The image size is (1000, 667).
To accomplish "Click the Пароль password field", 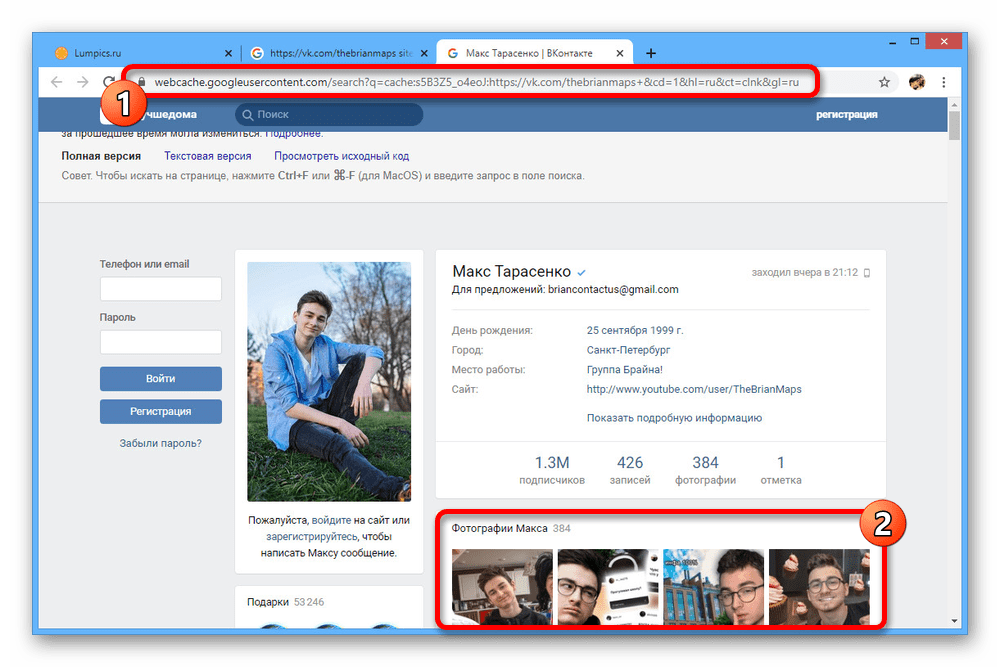I will (x=160, y=342).
